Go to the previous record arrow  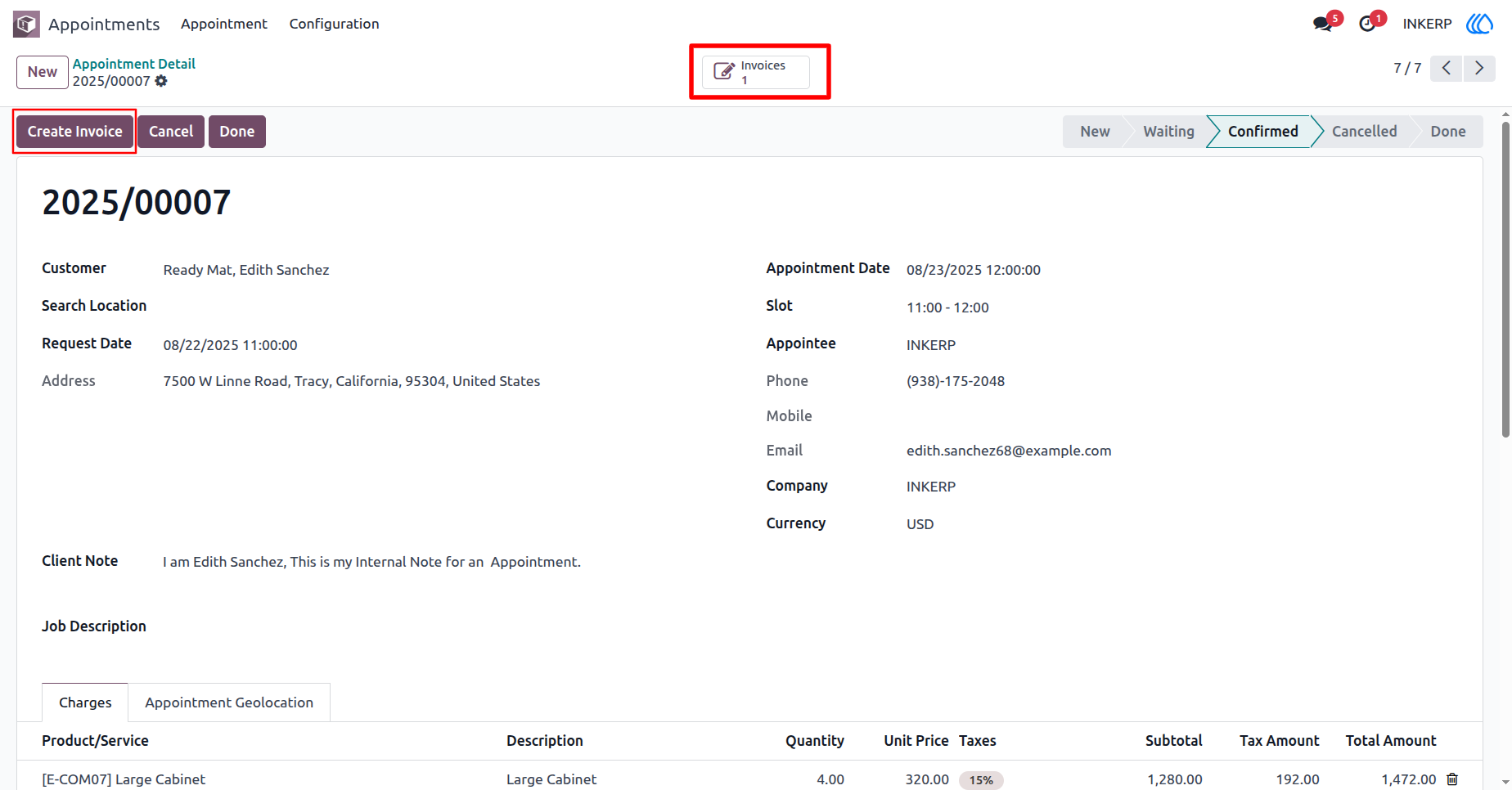[x=1447, y=68]
